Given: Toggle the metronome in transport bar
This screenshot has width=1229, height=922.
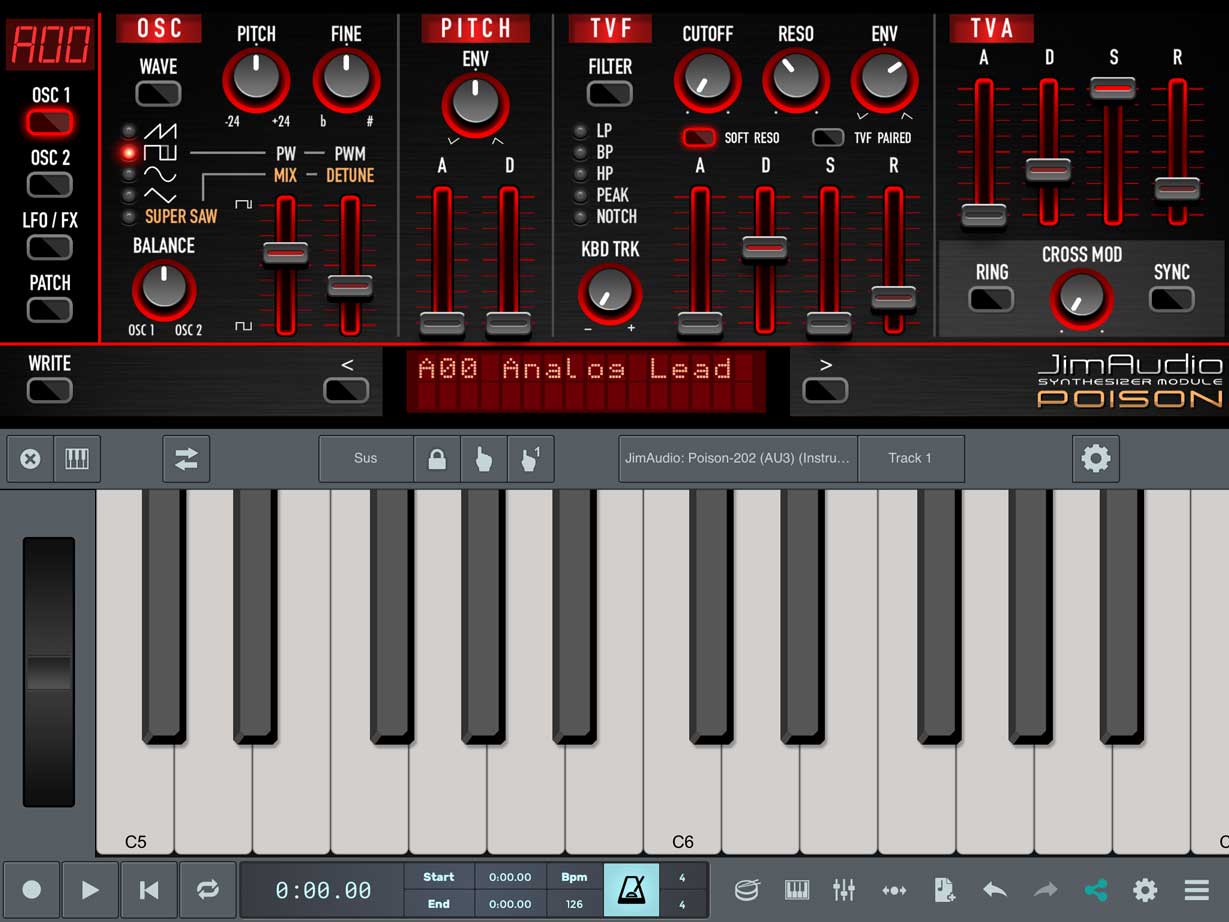Looking at the screenshot, I should click(631, 889).
